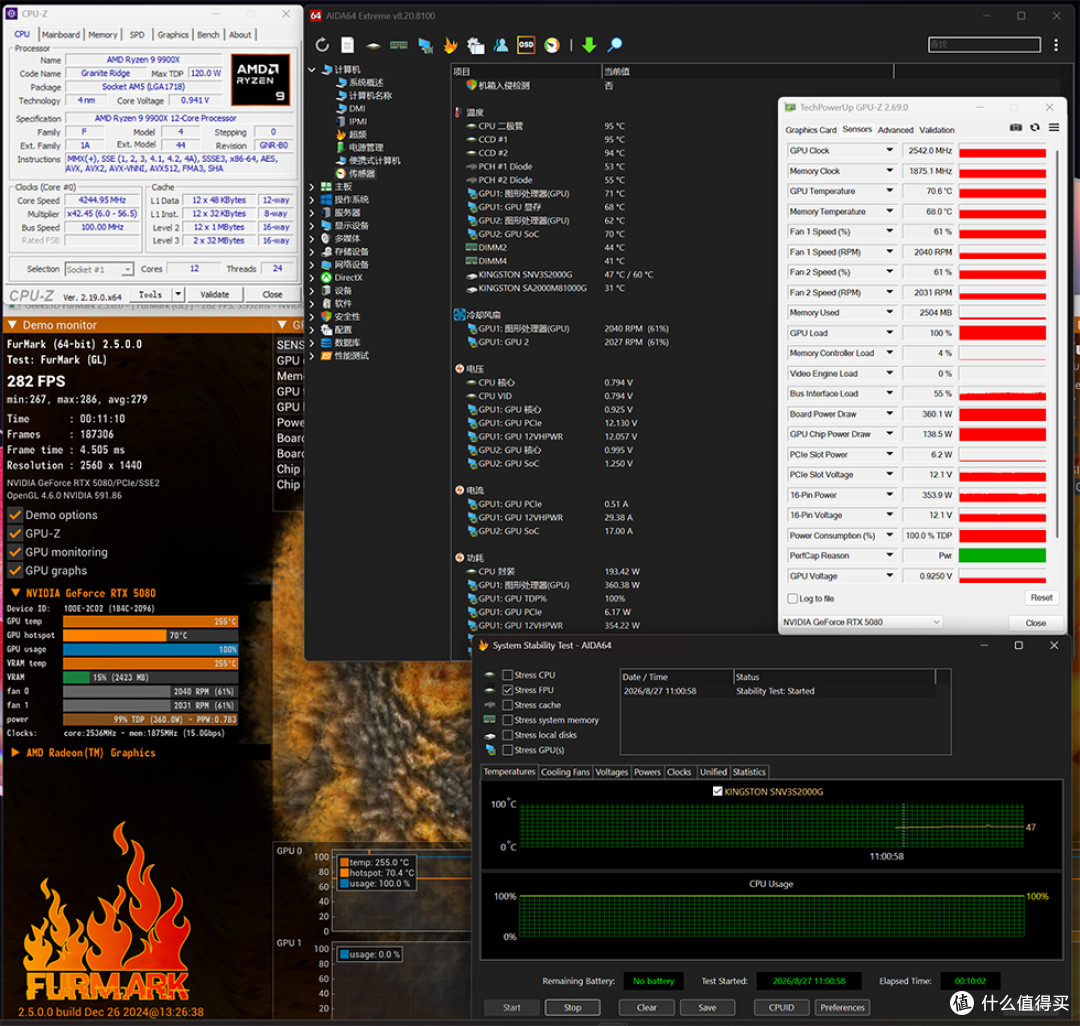This screenshot has width=1080, height=1026.
Task: Click the magnifier search toolbar icon
Action: [614, 45]
